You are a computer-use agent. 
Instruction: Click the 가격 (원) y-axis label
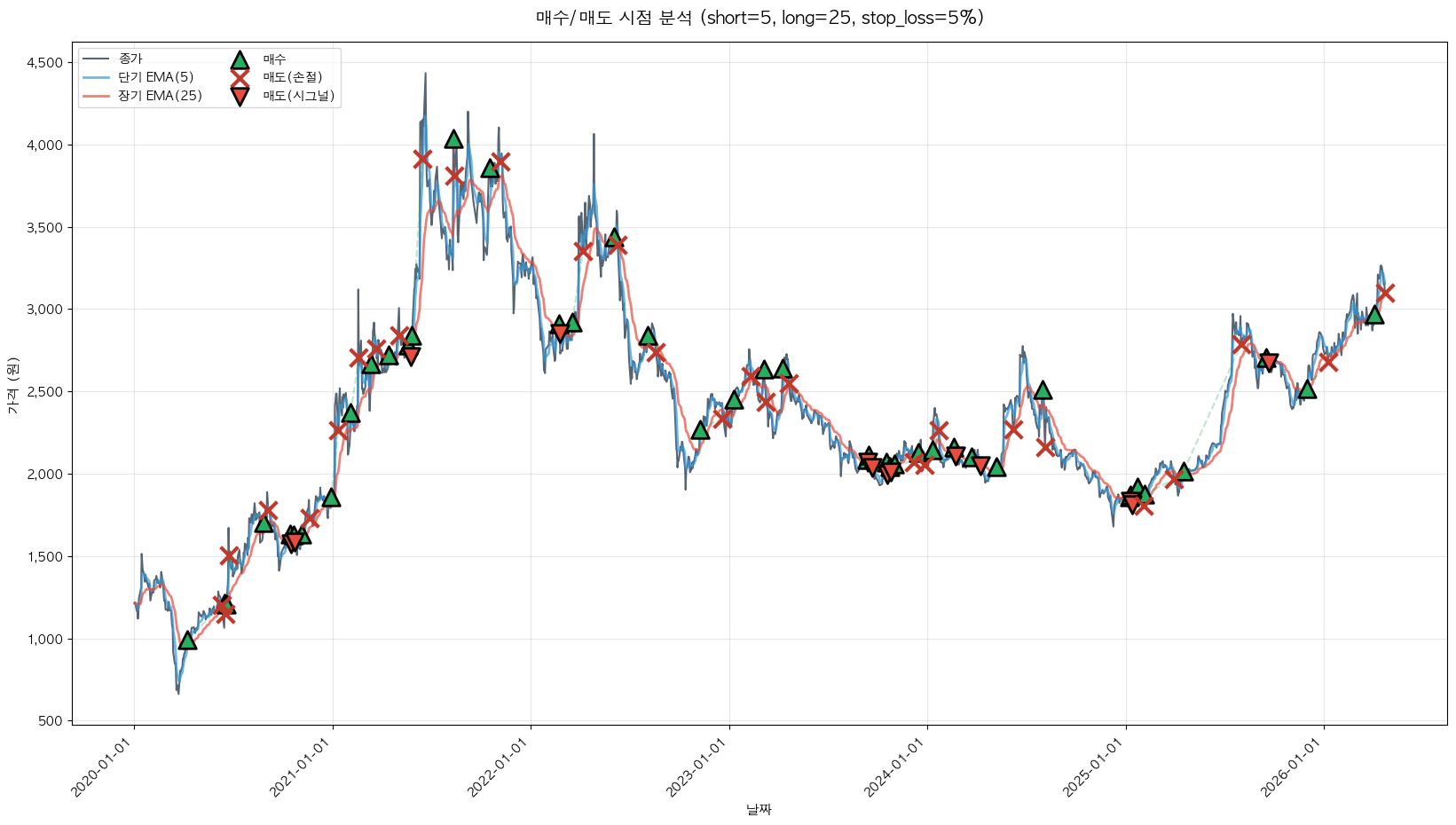coord(12,386)
